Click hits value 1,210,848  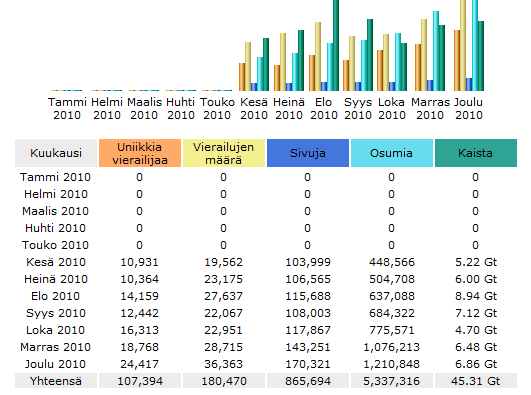coord(391,364)
